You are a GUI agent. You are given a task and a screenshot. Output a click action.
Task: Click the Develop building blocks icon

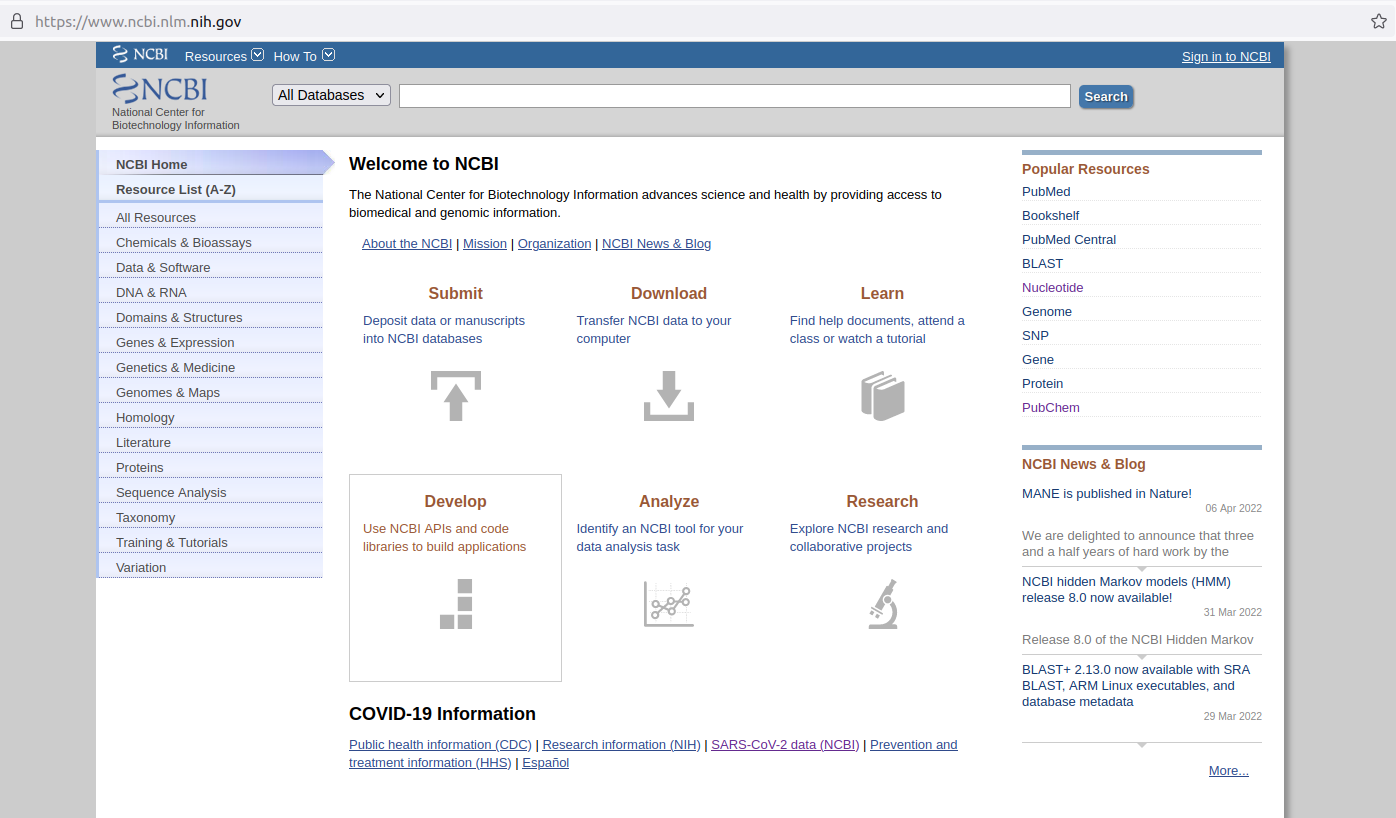[x=455, y=604]
